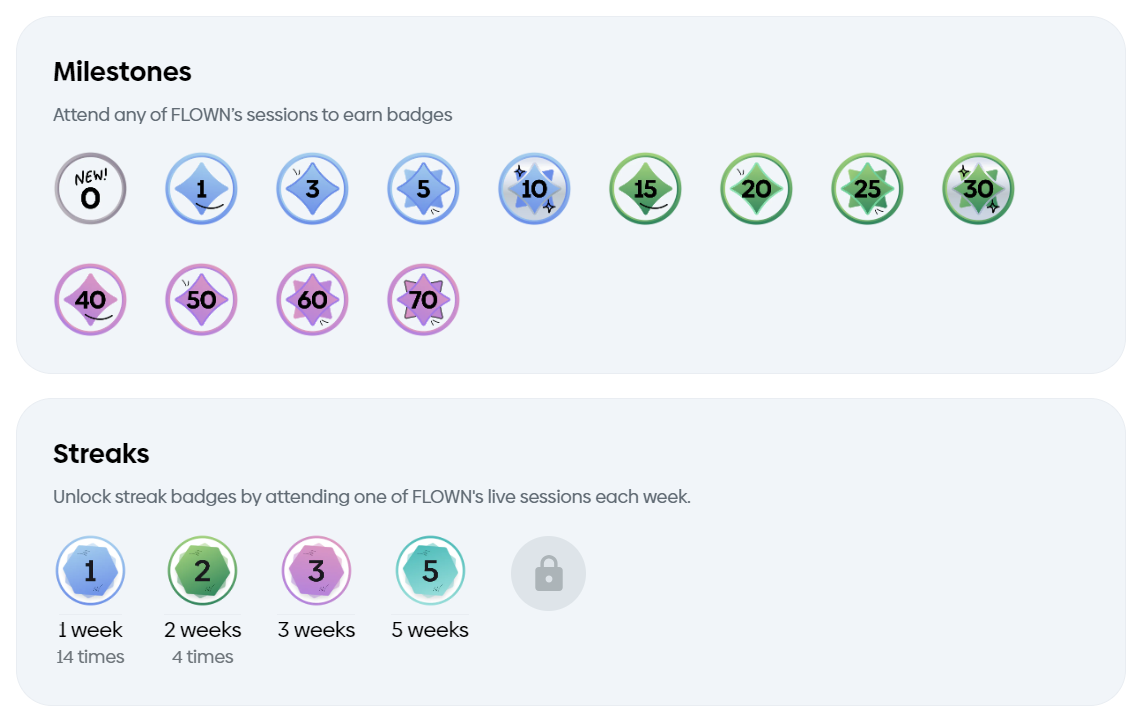Open the purple 60 milestone badge
The width and height of the screenshot is (1137, 727).
coord(313,299)
